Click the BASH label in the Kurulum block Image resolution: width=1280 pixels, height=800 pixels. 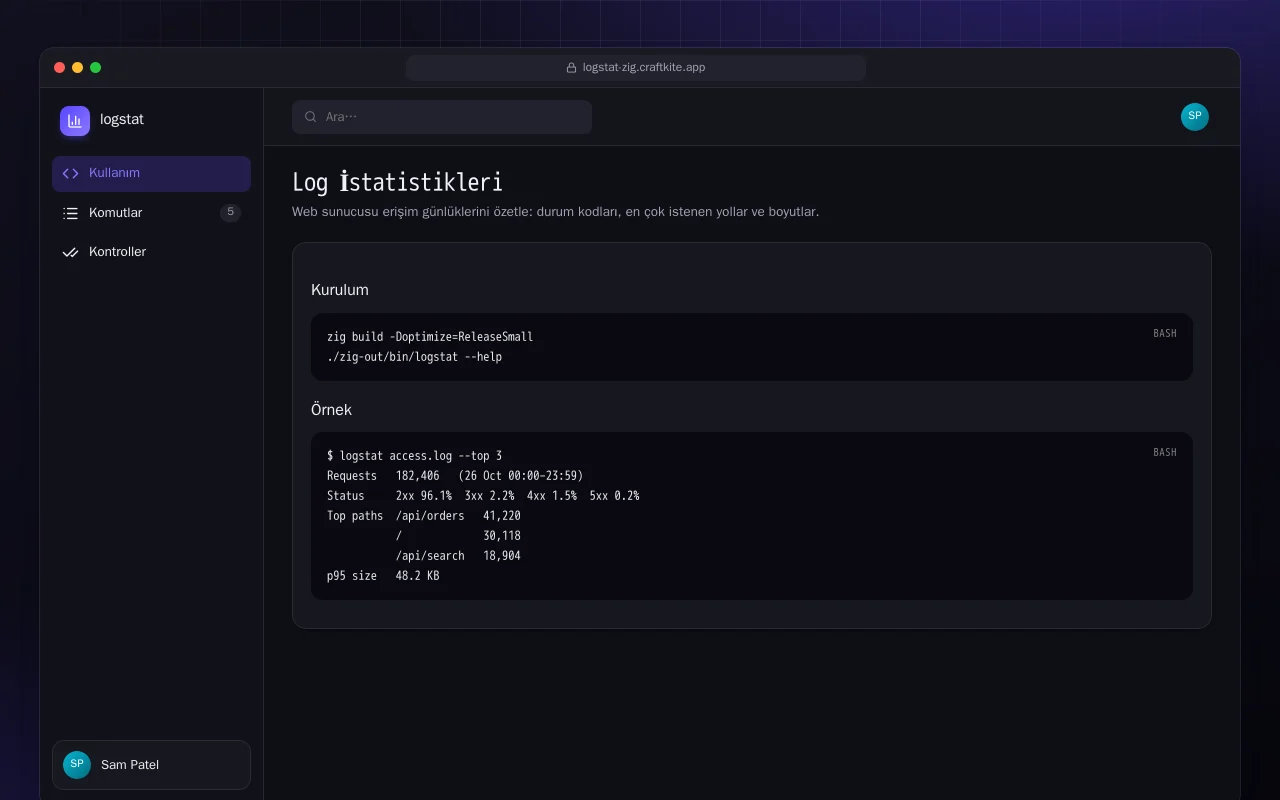(1165, 333)
